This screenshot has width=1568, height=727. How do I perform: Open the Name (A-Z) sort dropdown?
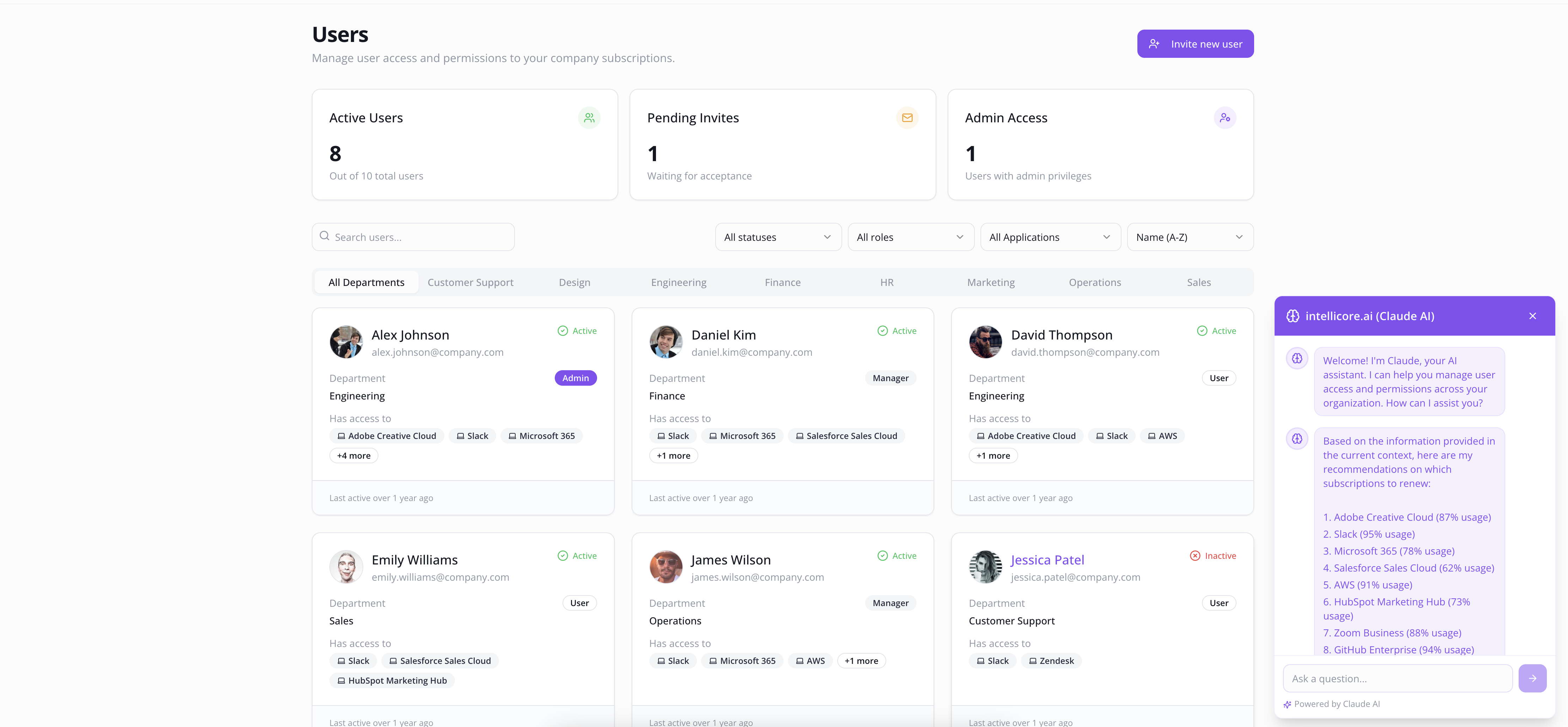click(x=1189, y=237)
